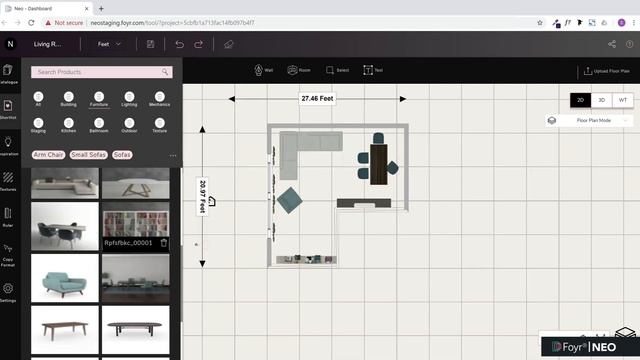
Task: Open a new browser tab
Action: pos(101,8)
